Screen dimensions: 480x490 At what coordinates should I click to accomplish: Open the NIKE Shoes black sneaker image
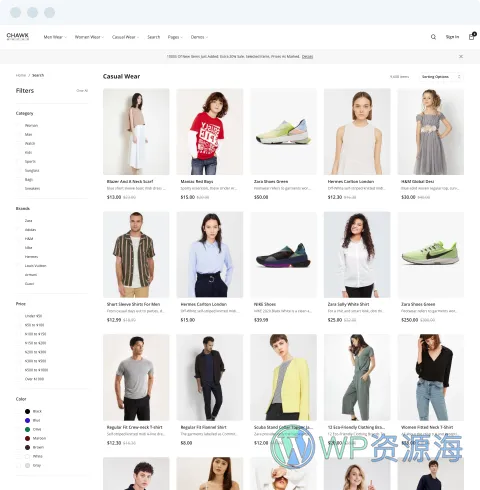[283, 254]
